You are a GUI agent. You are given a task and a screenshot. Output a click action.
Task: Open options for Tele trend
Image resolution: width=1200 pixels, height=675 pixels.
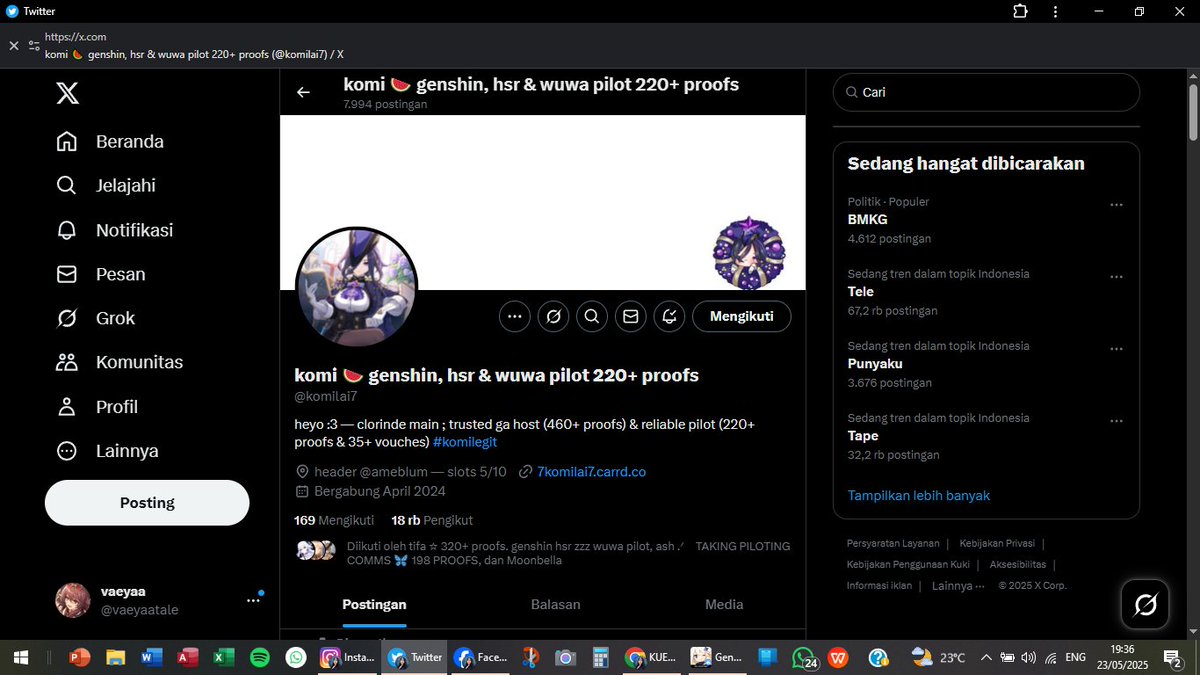tap(1116, 277)
